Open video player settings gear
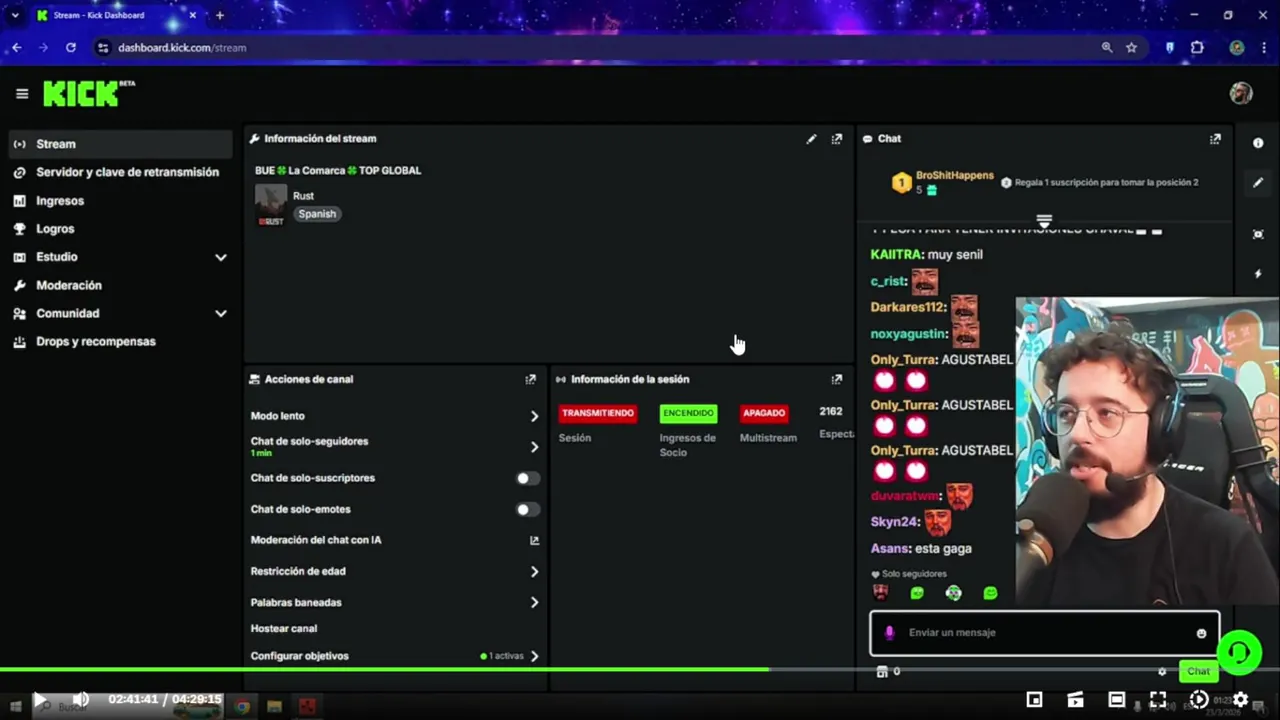 click(x=1240, y=700)
